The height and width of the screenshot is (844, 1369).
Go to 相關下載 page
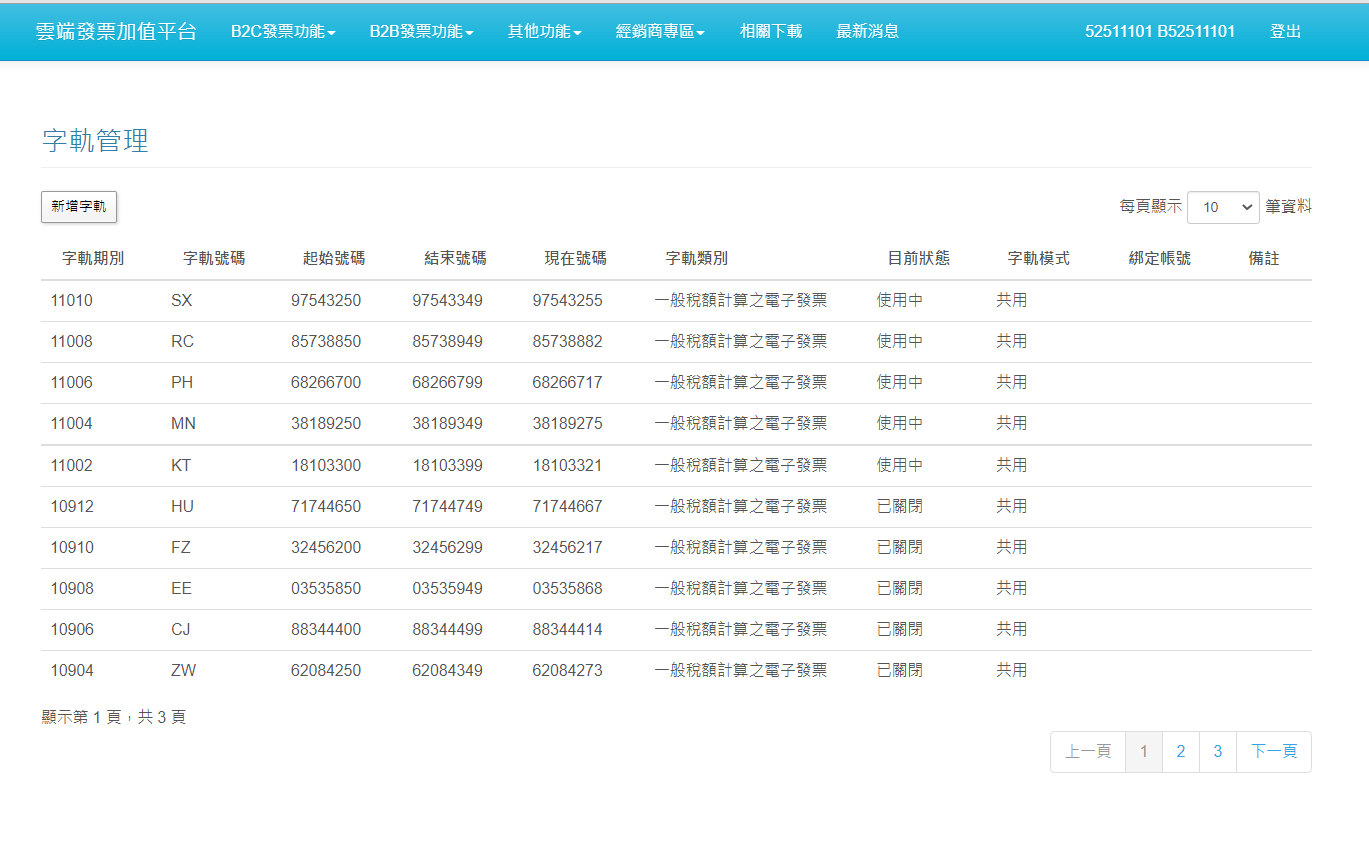pyautogui.click(x=770, y=31)
